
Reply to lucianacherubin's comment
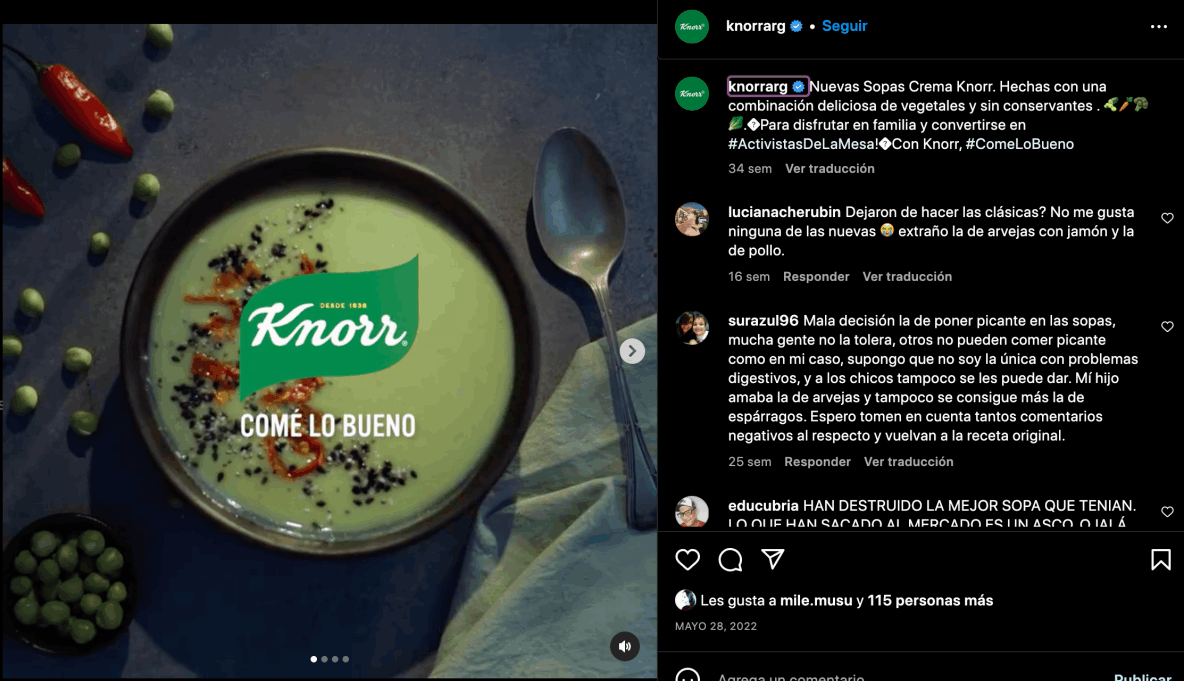pos(816,276)
